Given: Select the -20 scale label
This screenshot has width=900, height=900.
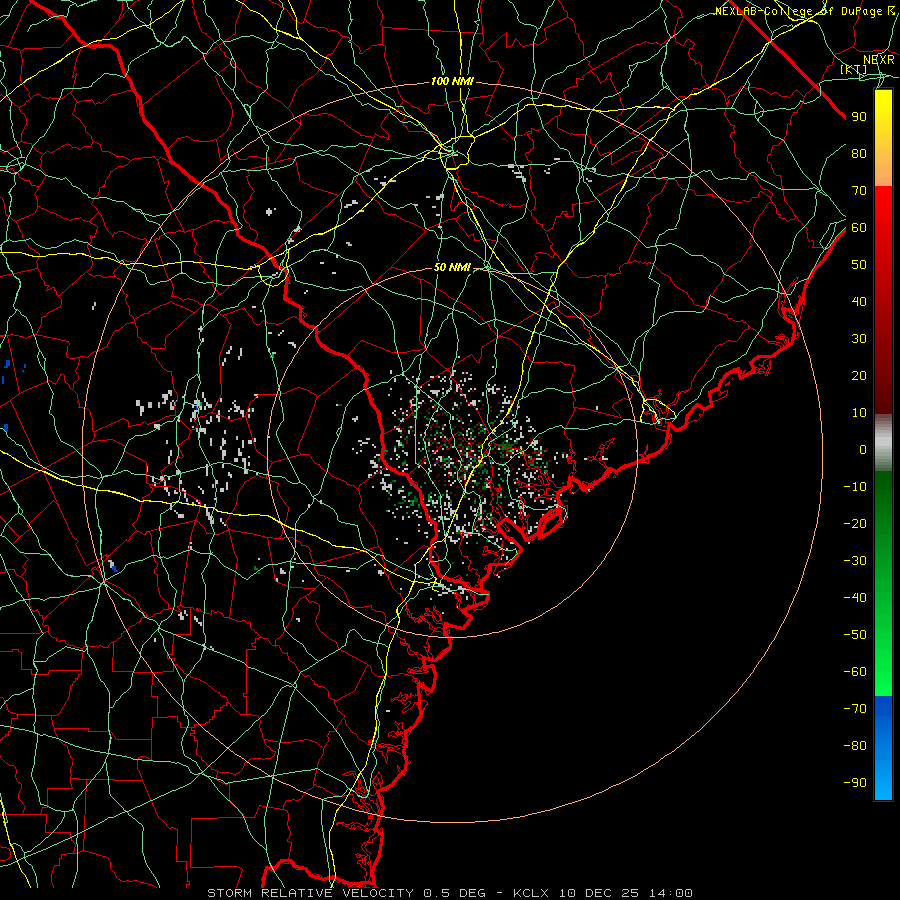Looking at the screenshot, I should point(855,524).
